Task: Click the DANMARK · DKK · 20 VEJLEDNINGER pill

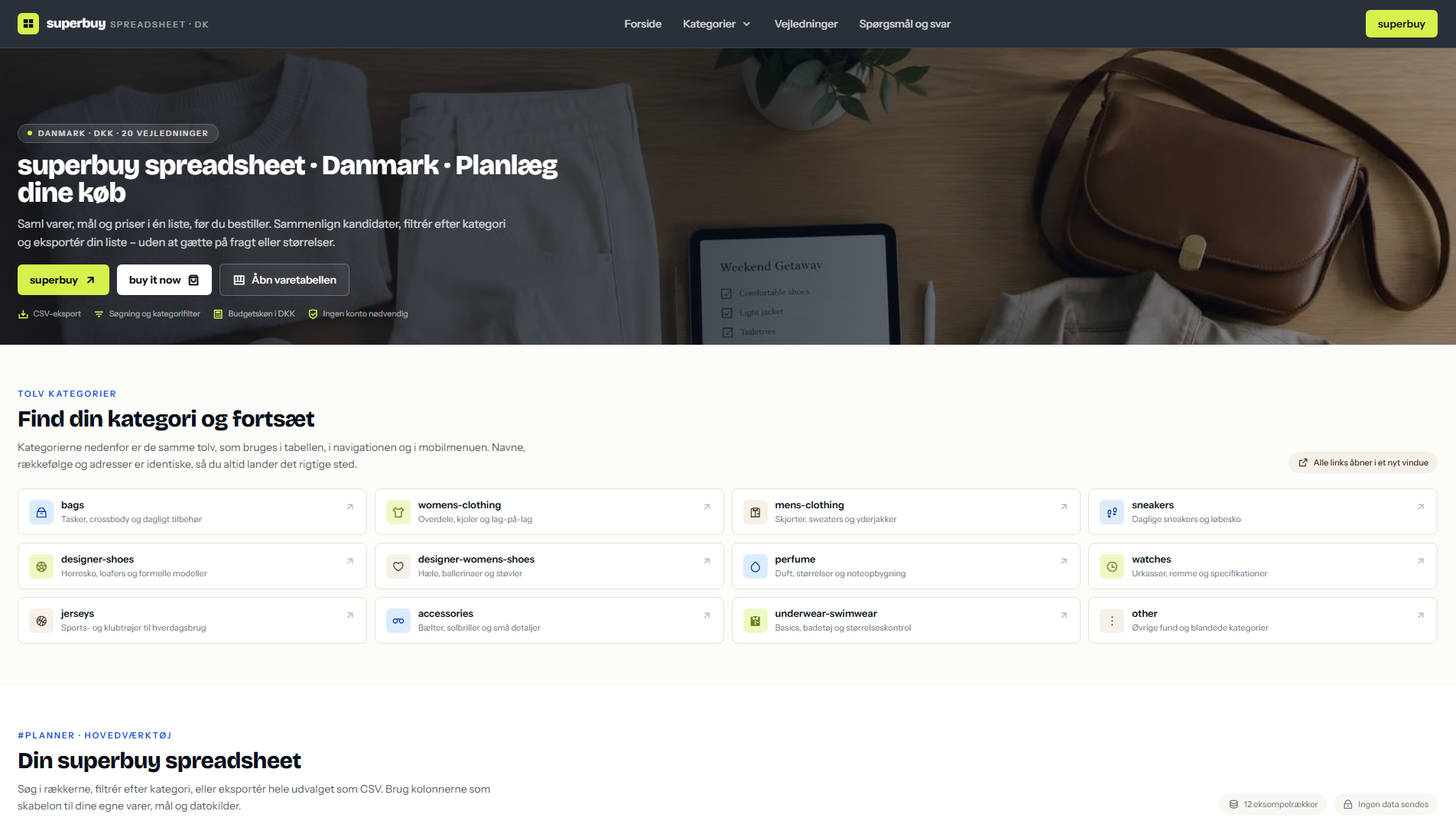Action: pyautogui.click(x=118, y=133)
